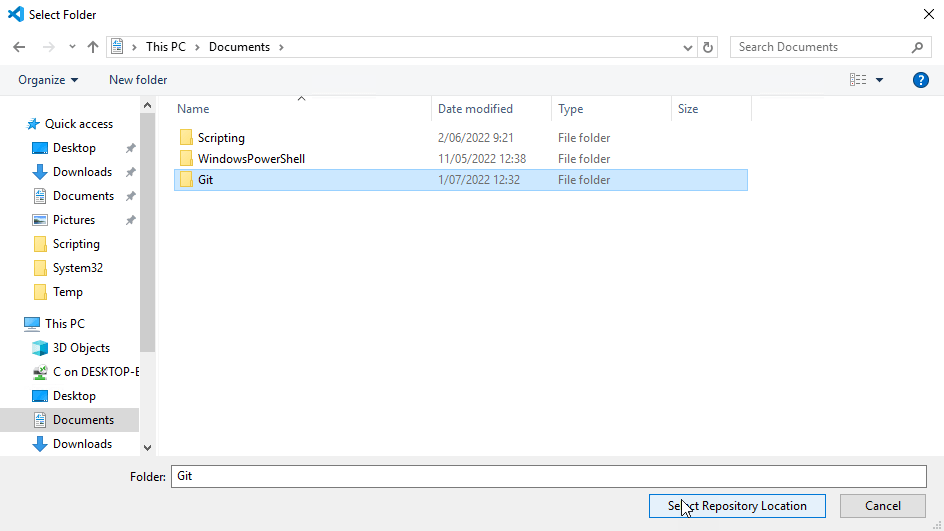The height and width of the screenshot is (531, 944).
Task: Cancel the folder selection dialog
Action: click(x=883, y=506)
